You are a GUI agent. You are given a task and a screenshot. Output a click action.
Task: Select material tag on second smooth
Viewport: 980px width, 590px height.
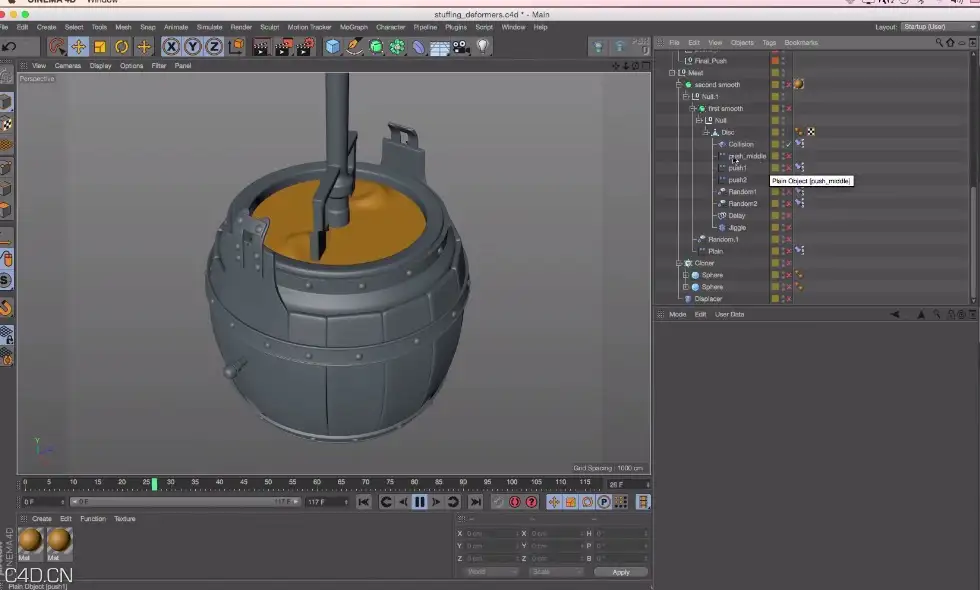pyautogui.click(x=799, y=84)
